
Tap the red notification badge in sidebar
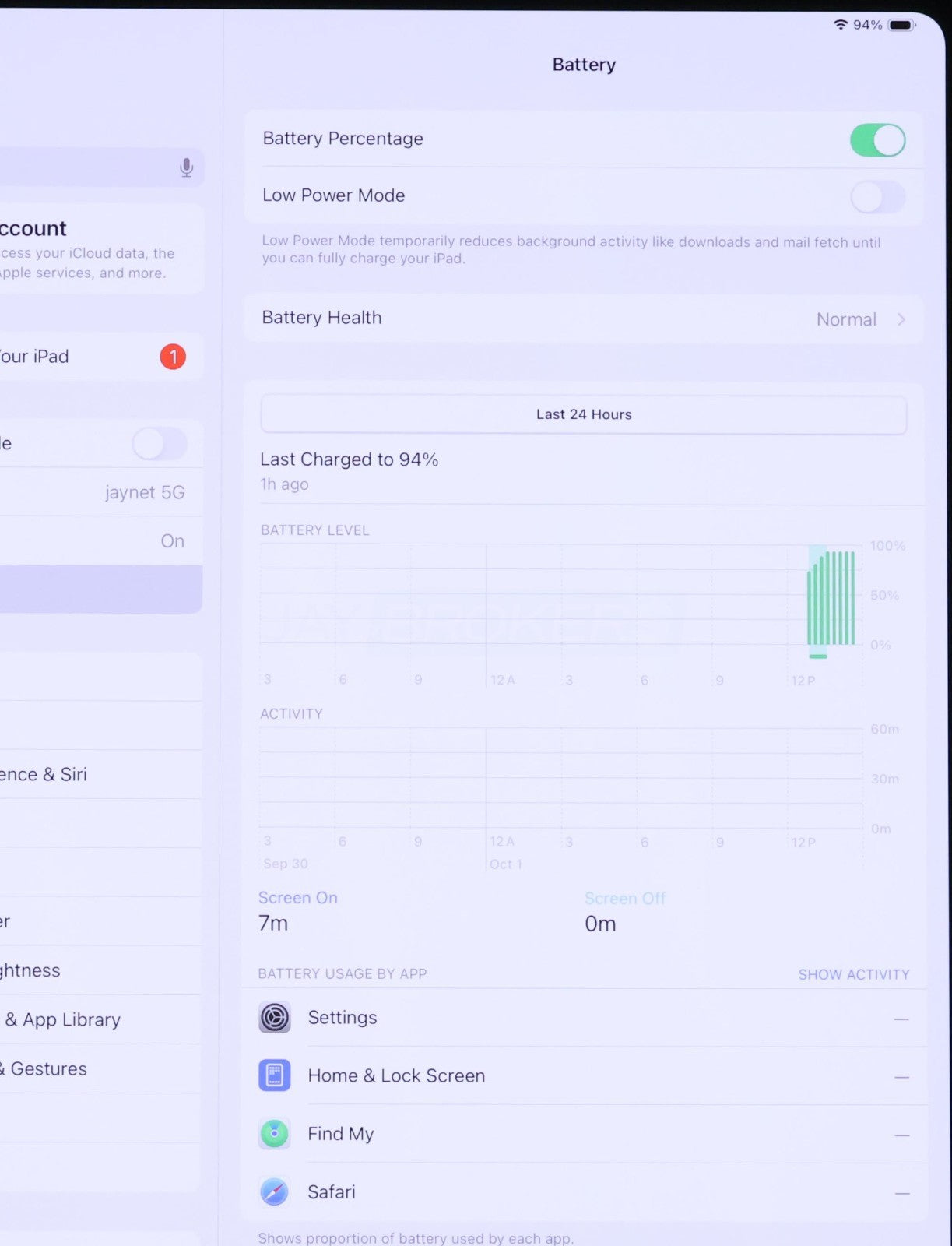point(173,357)
